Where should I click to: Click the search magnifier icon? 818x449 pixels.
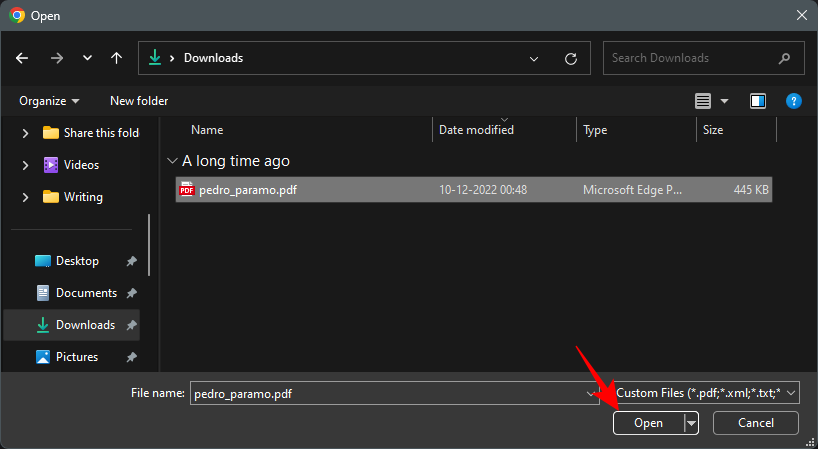[x=785, y=58]
